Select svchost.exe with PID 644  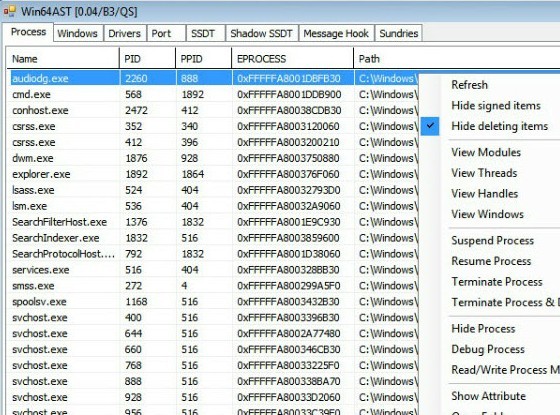click(x=214, y=334)
